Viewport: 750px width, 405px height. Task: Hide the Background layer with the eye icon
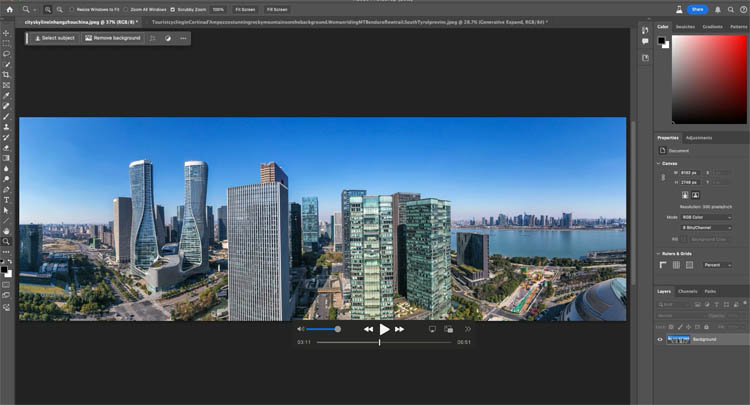point(660,339)
